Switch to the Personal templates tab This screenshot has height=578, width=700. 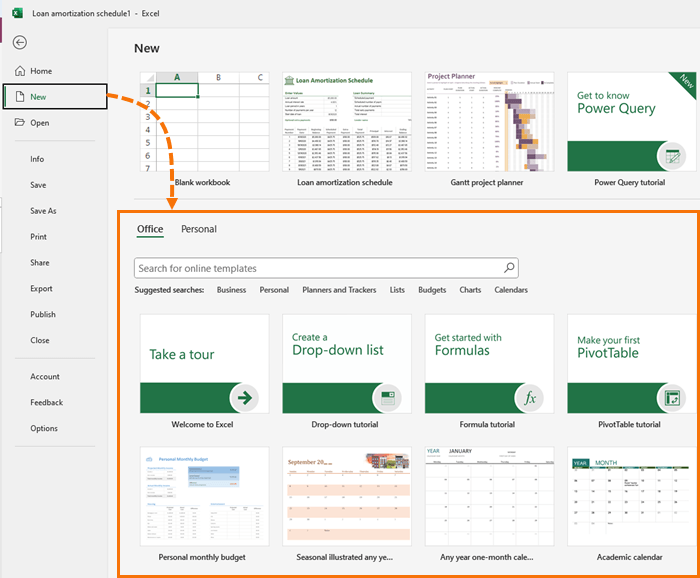coord(199,229)
